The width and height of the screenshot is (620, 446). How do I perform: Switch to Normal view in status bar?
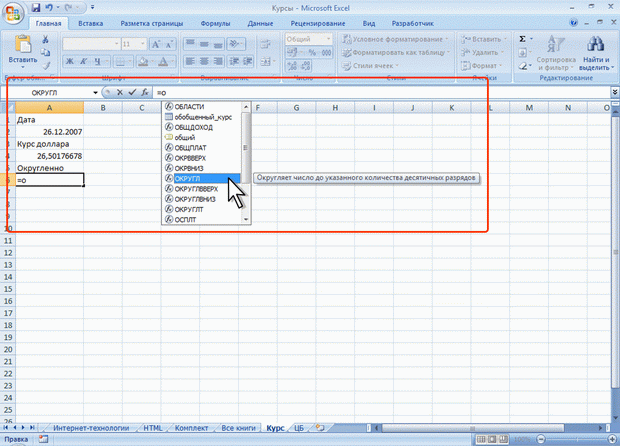[478, 439]
